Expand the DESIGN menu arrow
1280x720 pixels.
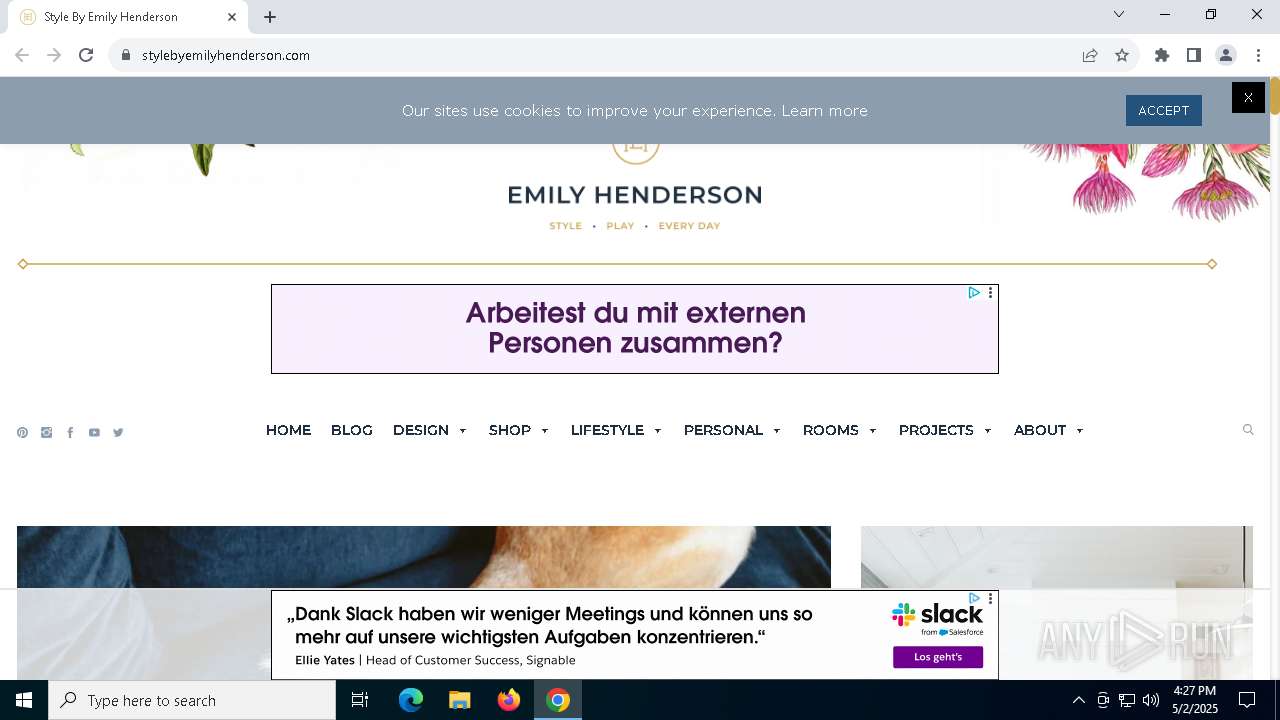[x=462, y=431]
